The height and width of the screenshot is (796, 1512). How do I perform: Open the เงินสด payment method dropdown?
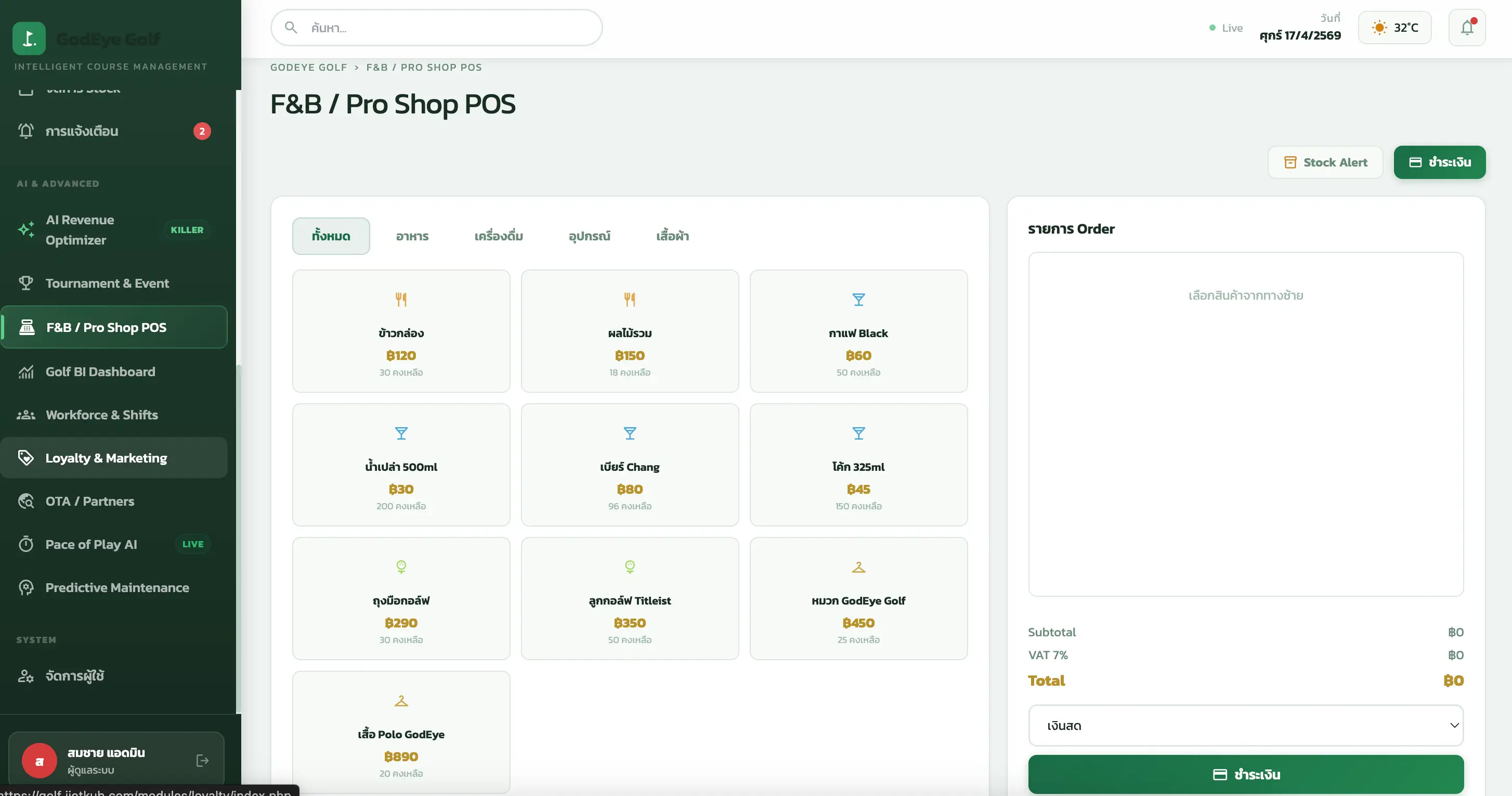click(1245, 726)
